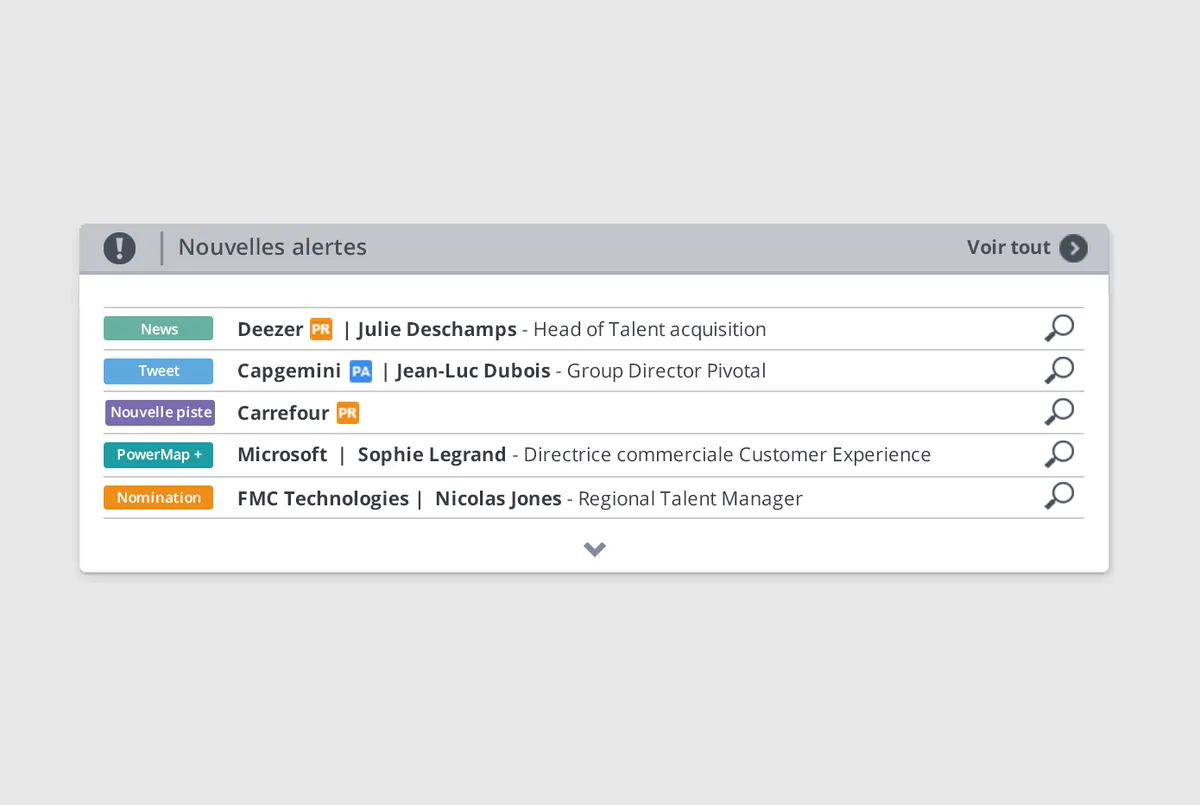Click the orange PR badge next to Deezer
This screenshot has height=805, width=1200.
(x=321, y=329)
